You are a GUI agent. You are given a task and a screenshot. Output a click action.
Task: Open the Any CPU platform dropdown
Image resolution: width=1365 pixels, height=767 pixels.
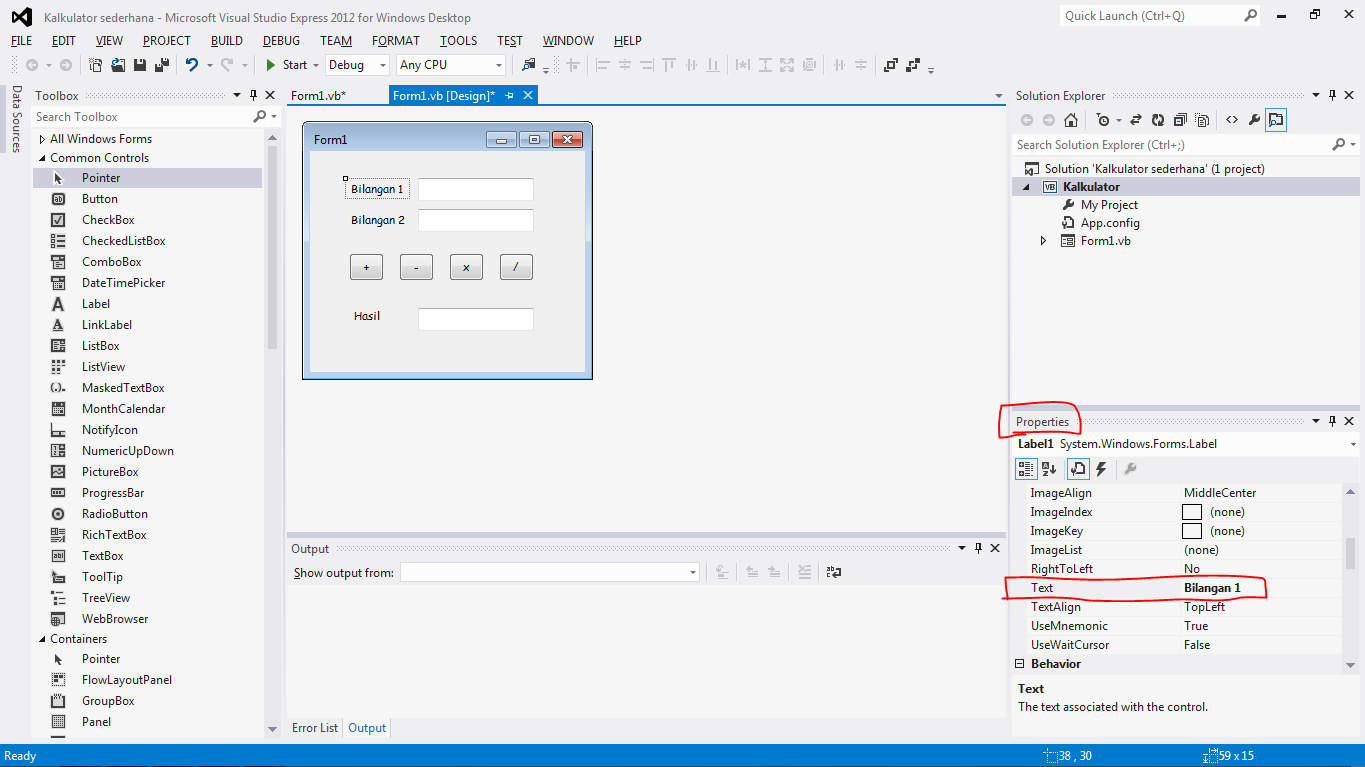pos(501,64)
